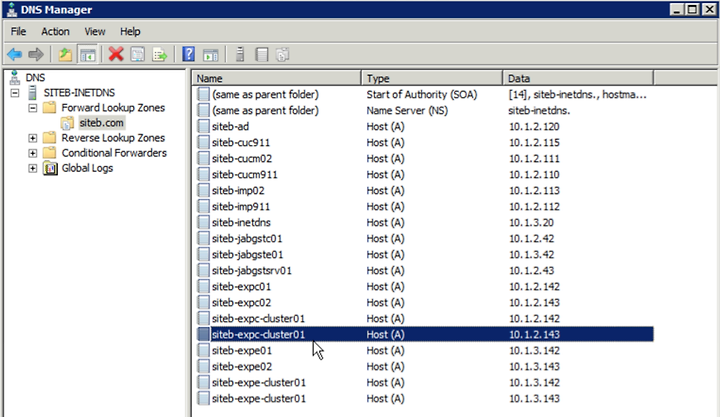Sort records by the Name column header
Image resolution: width=720 pixels, height=417 pixels.
(277, 79)
